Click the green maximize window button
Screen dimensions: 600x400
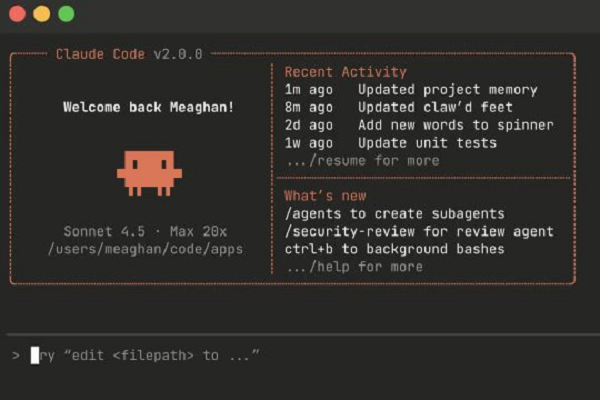66,14
